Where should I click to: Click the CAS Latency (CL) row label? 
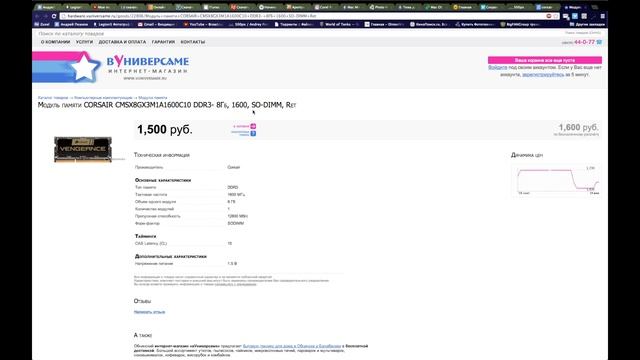pos(151,244)
